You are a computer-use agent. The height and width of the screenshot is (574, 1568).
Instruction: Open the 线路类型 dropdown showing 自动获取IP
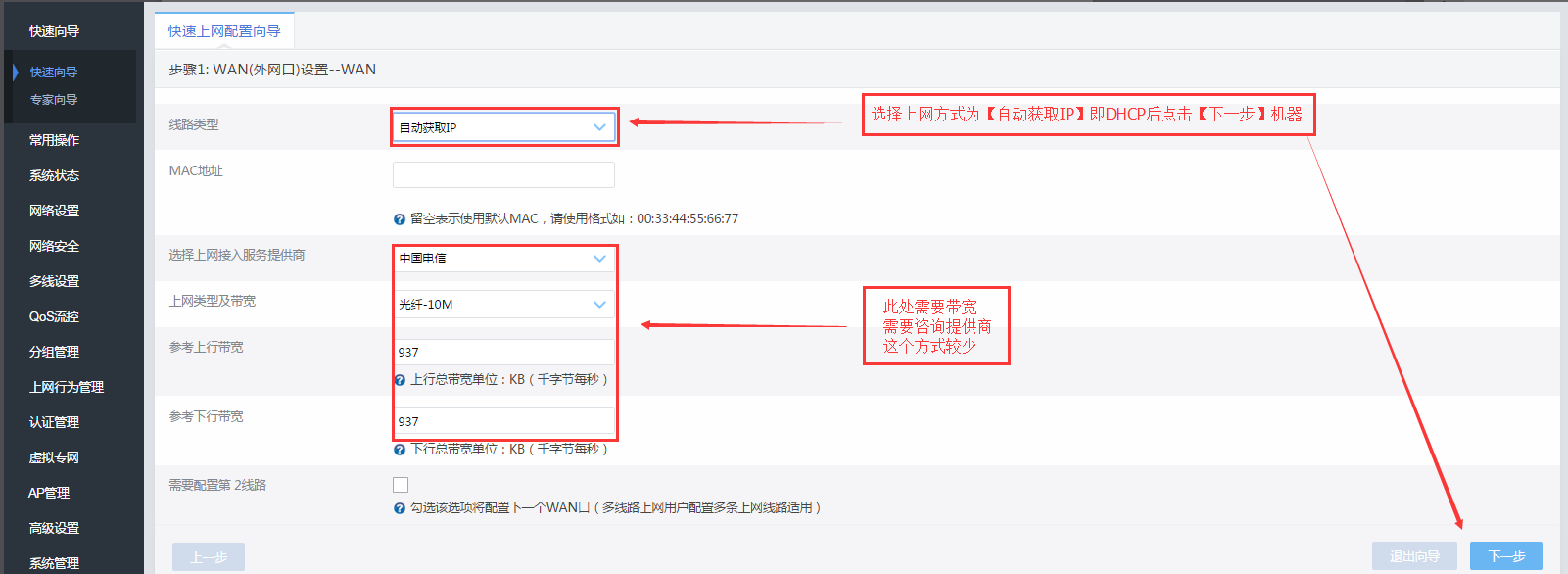503,127
